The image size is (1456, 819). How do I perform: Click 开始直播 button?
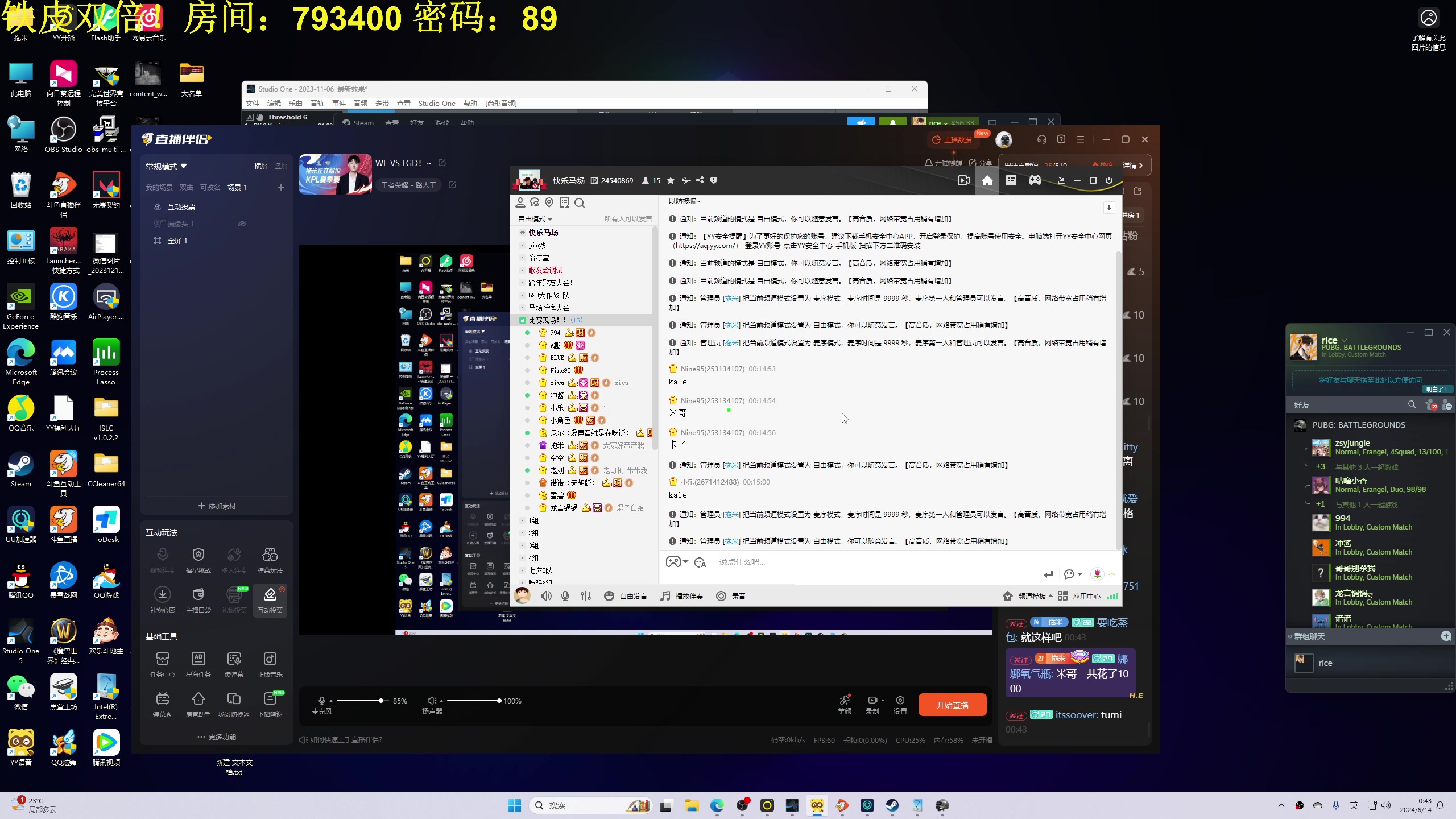pyautogui.click(x=952, y=705)
